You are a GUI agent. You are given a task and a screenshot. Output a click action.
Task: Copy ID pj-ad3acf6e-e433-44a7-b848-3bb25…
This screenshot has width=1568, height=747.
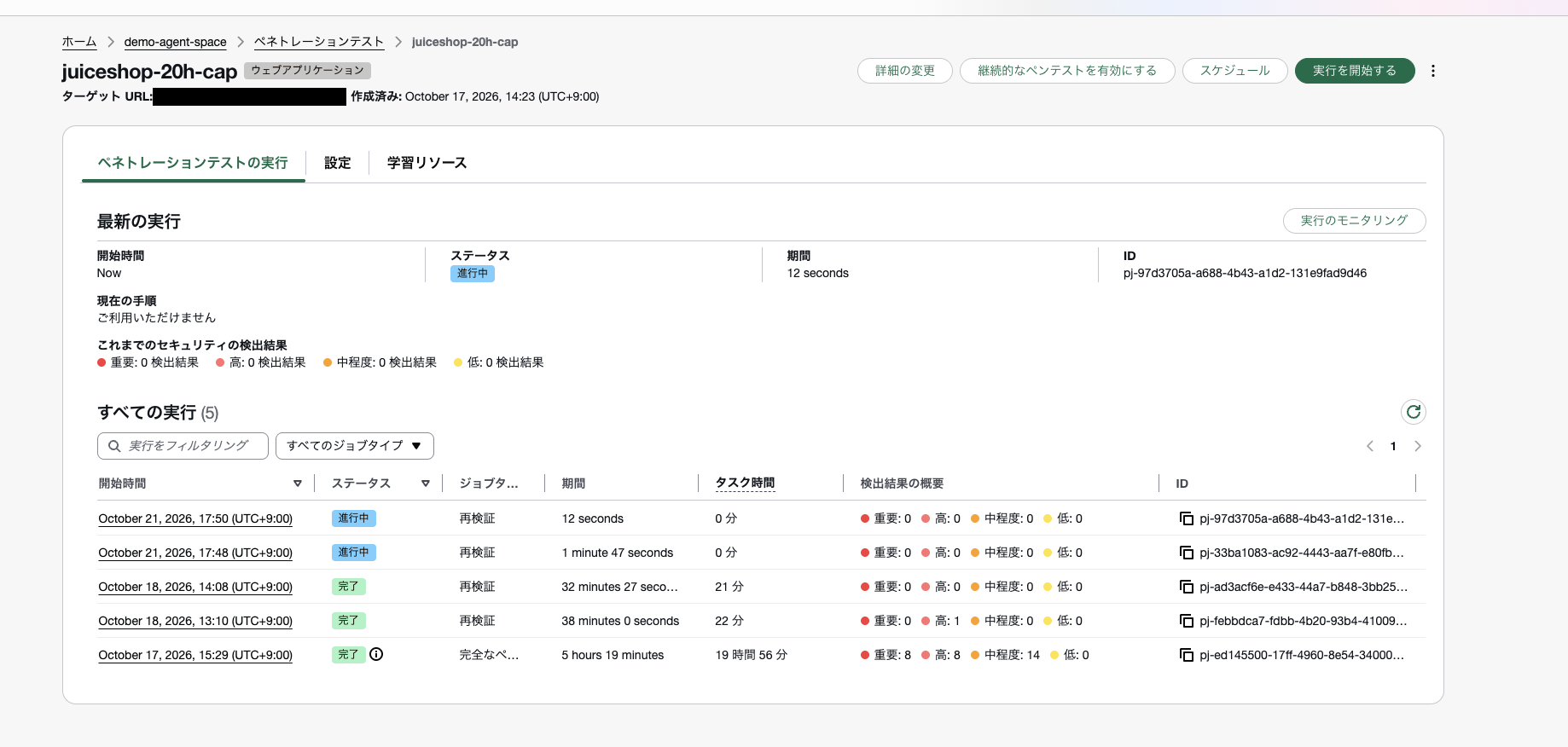click(x=1186, y=587)
